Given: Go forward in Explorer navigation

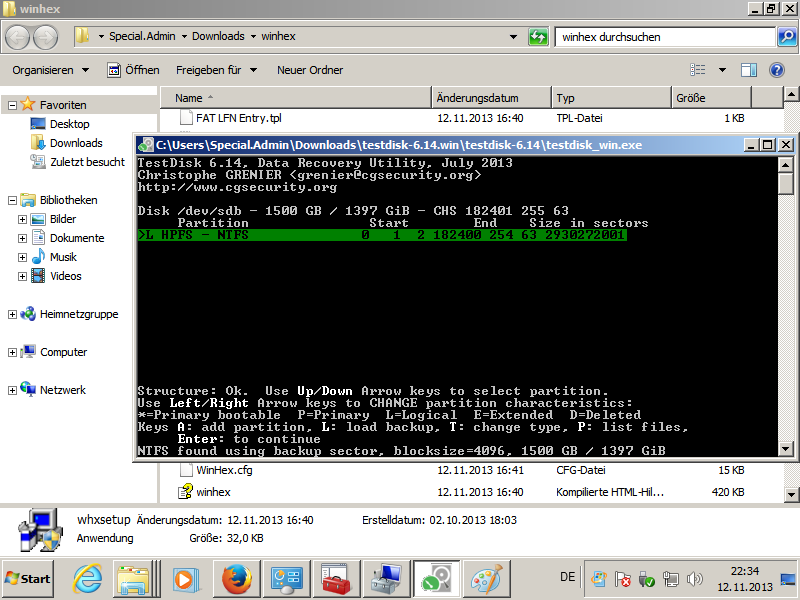Looking at the screenshot, I should pos(45,37).
